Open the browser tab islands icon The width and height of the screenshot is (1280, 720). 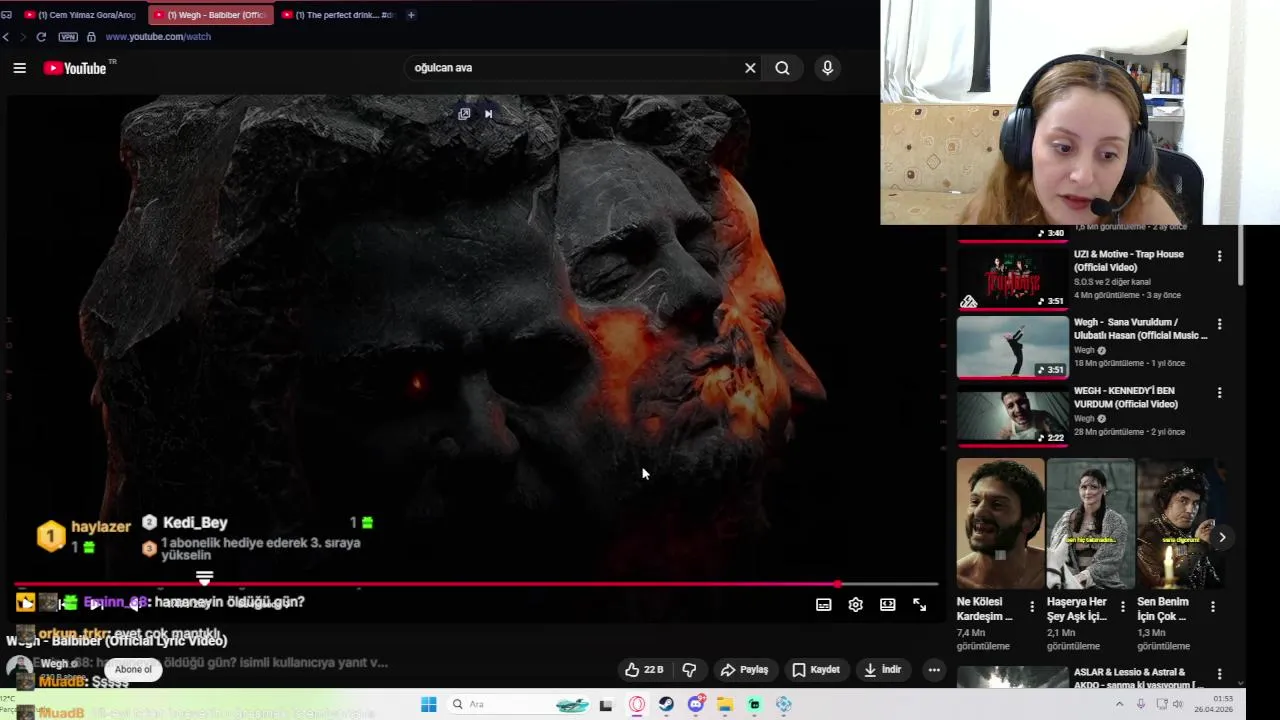6,15
